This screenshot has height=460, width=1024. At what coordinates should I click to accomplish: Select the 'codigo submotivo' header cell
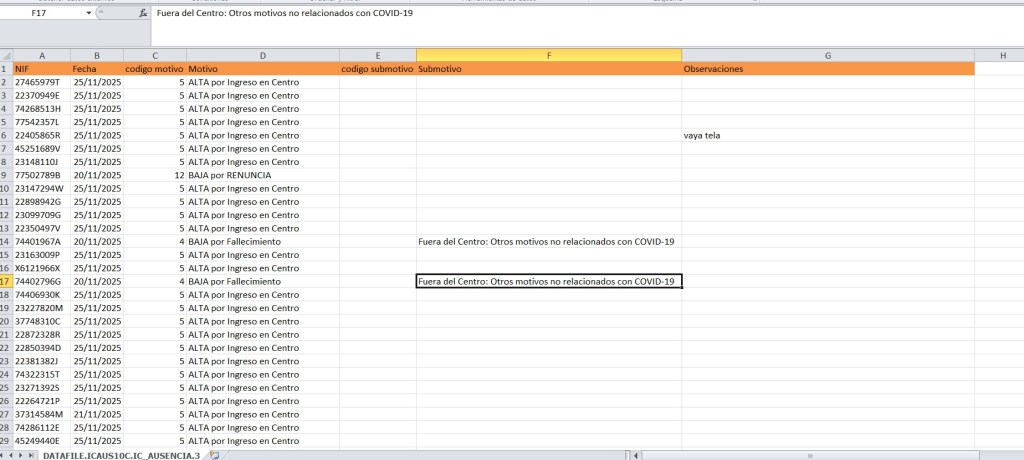(377, 69)
